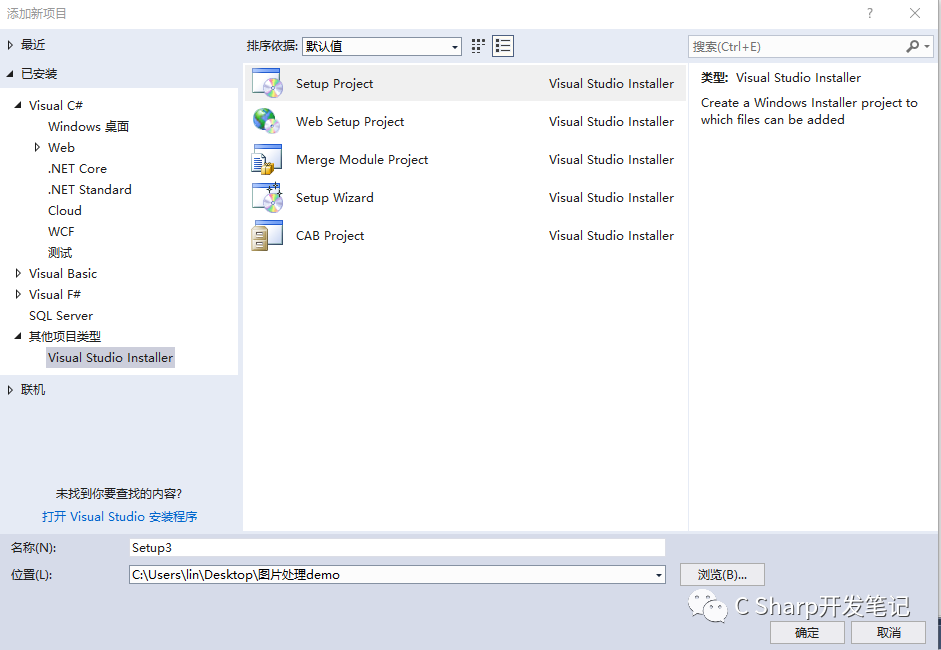Select Windows 桌面 category
The image size is (941, 650).
click(88, 127)
